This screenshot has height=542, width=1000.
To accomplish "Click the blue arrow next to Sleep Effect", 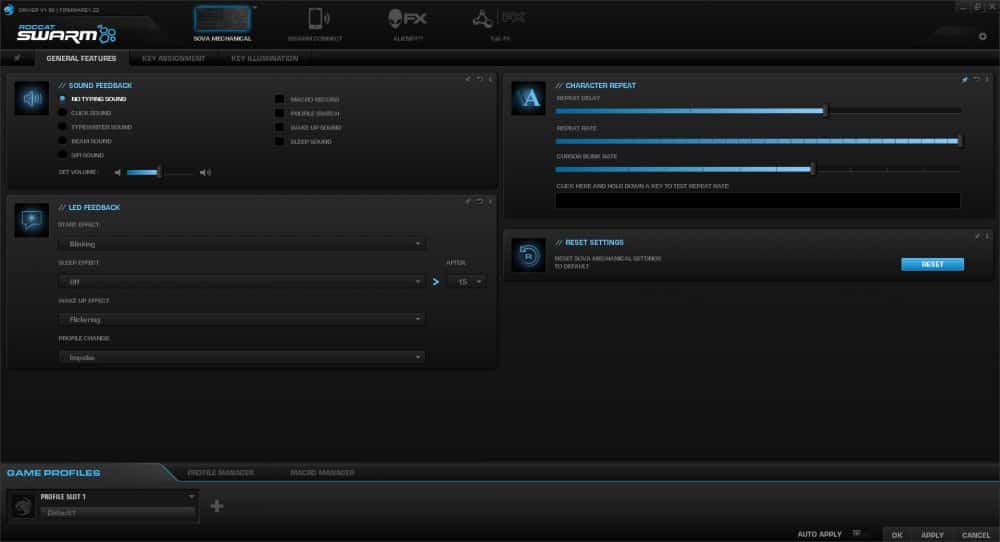I will pos(436,282).
